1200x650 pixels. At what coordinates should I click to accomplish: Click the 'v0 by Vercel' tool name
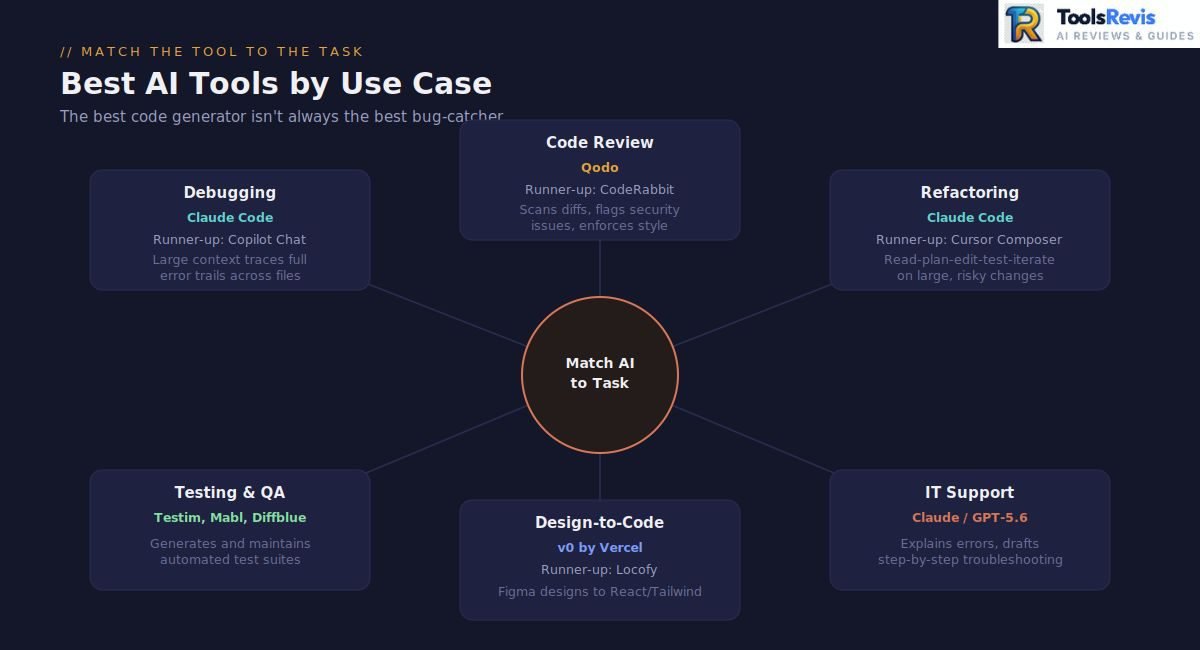600,548
